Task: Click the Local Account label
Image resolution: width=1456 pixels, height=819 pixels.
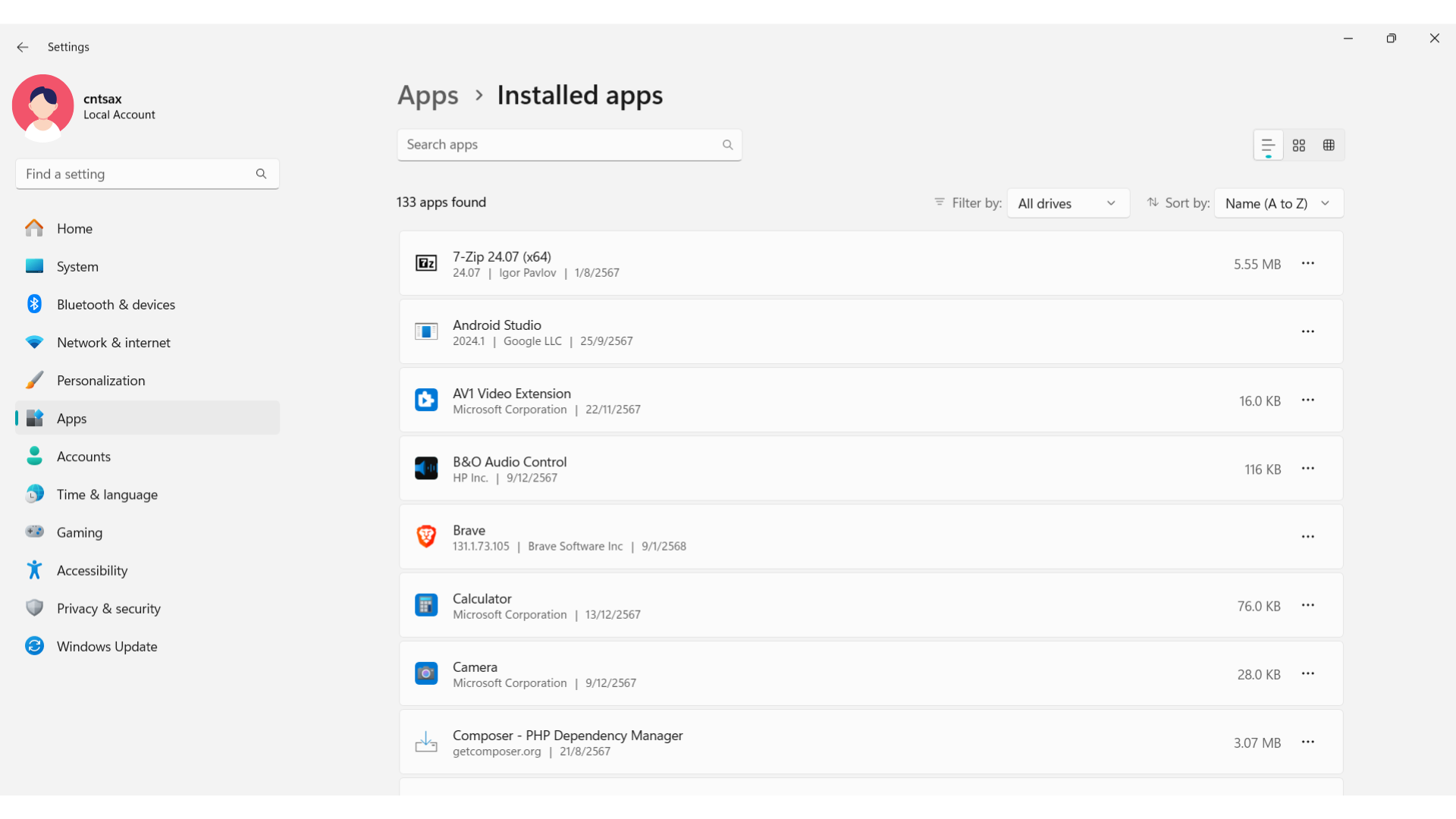Action: tap(119, 115)
